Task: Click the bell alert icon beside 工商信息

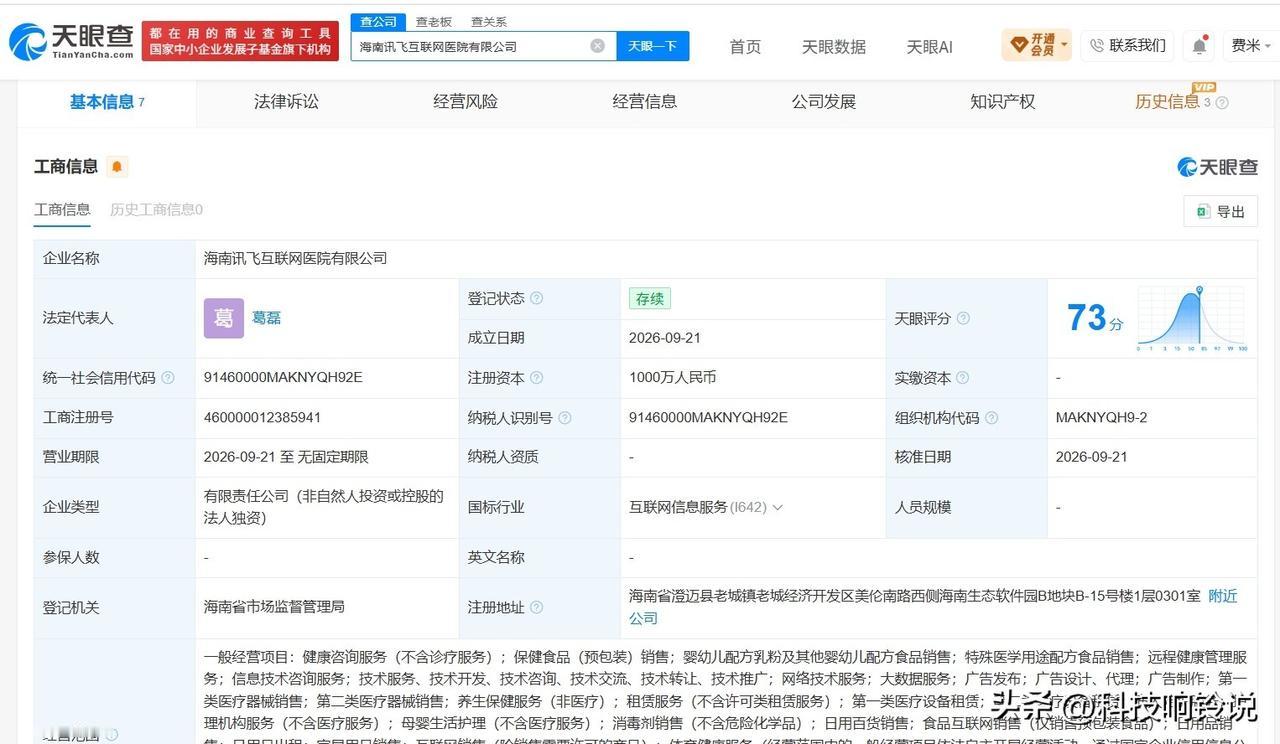Action: (117, 167)
